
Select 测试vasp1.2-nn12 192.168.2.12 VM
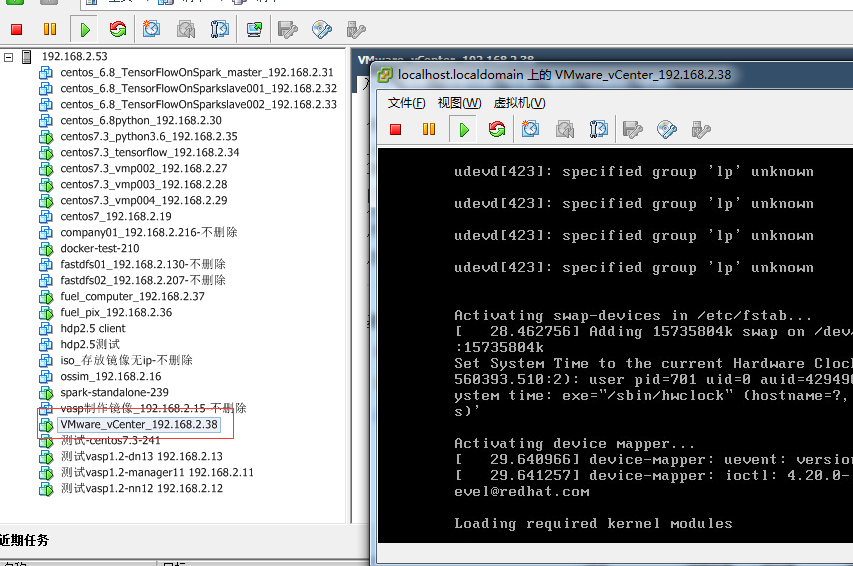point(141,489)
